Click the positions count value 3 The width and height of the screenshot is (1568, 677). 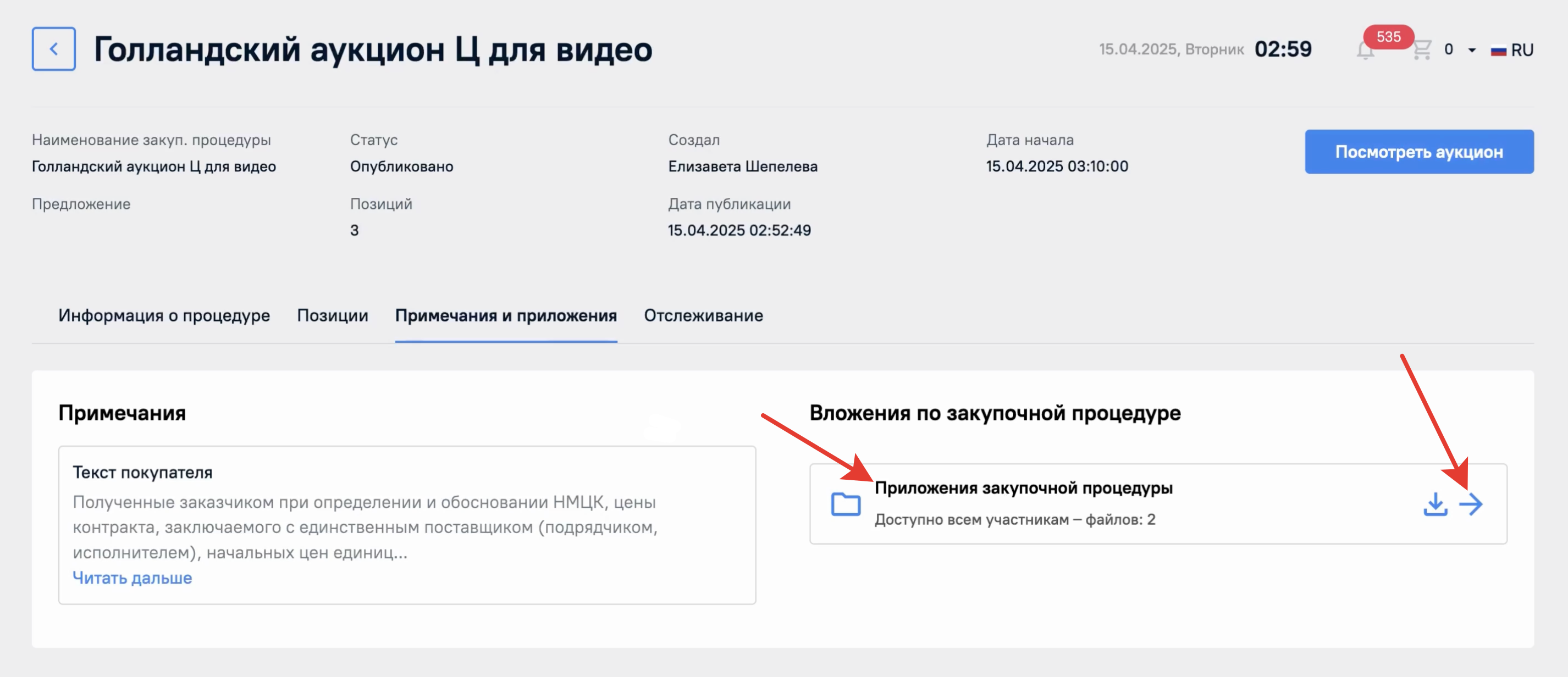[354, 230]
